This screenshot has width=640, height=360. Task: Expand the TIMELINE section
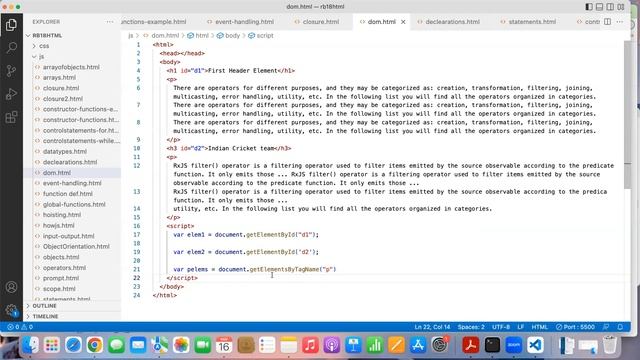point(45,316)
